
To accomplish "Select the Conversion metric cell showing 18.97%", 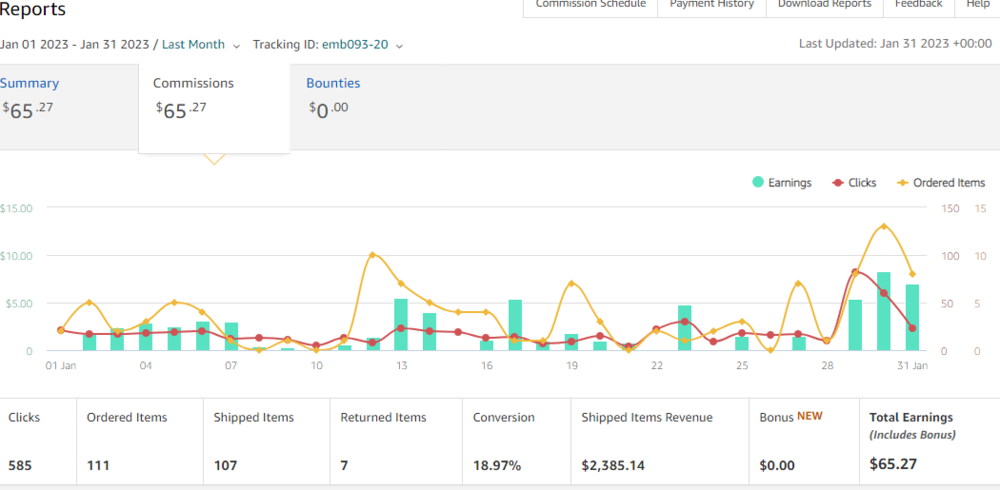I will point(514,441).
